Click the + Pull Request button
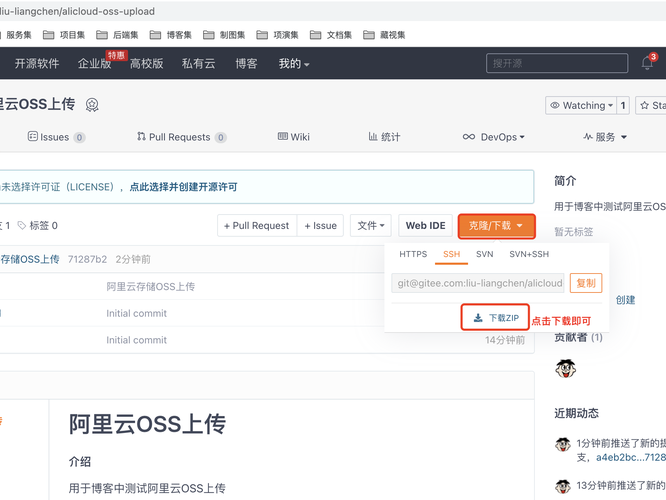Image resolution: width=666 pixels, height=500 pixels. pos(257,226)
